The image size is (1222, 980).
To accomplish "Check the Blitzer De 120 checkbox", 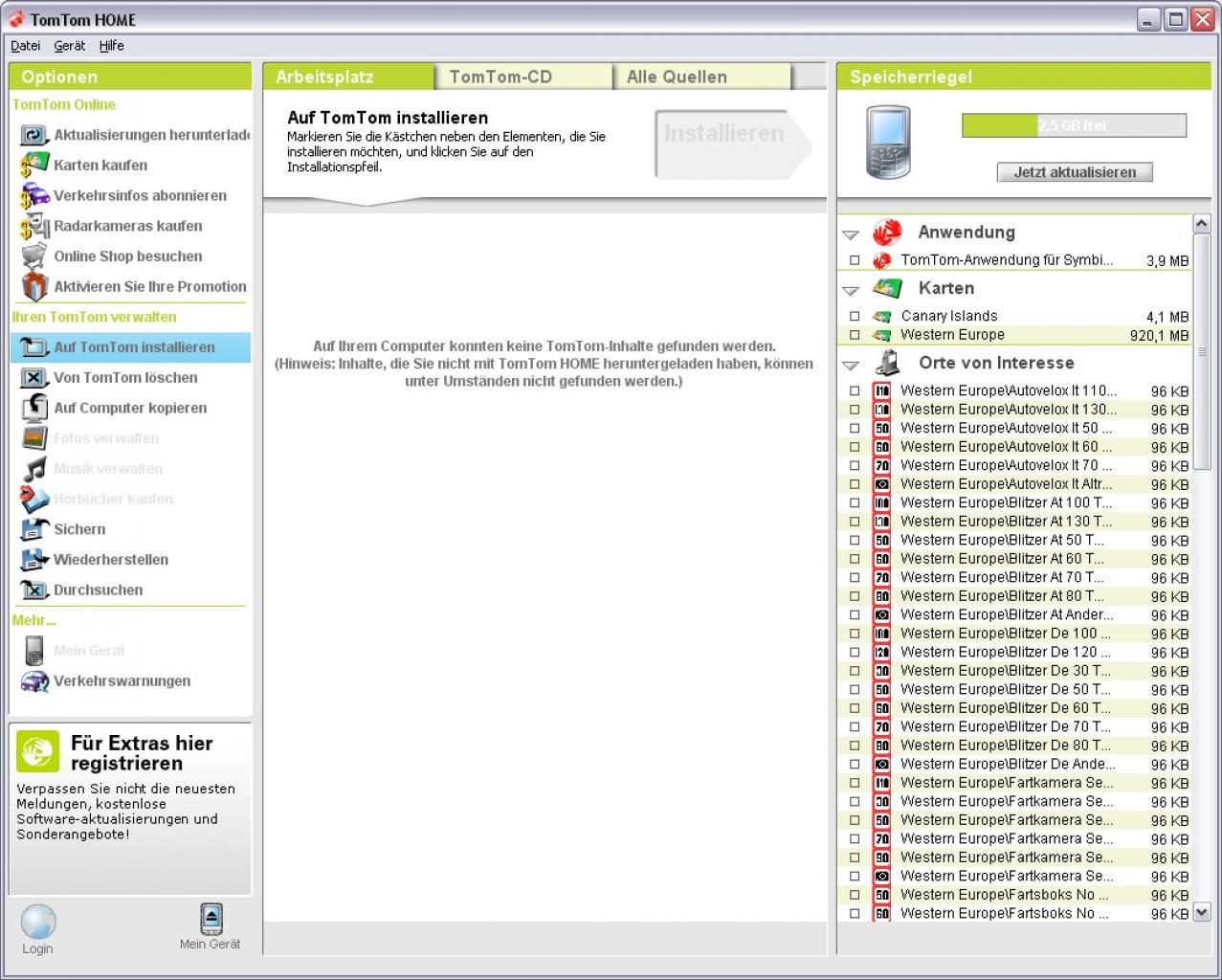I will point(855,652).
